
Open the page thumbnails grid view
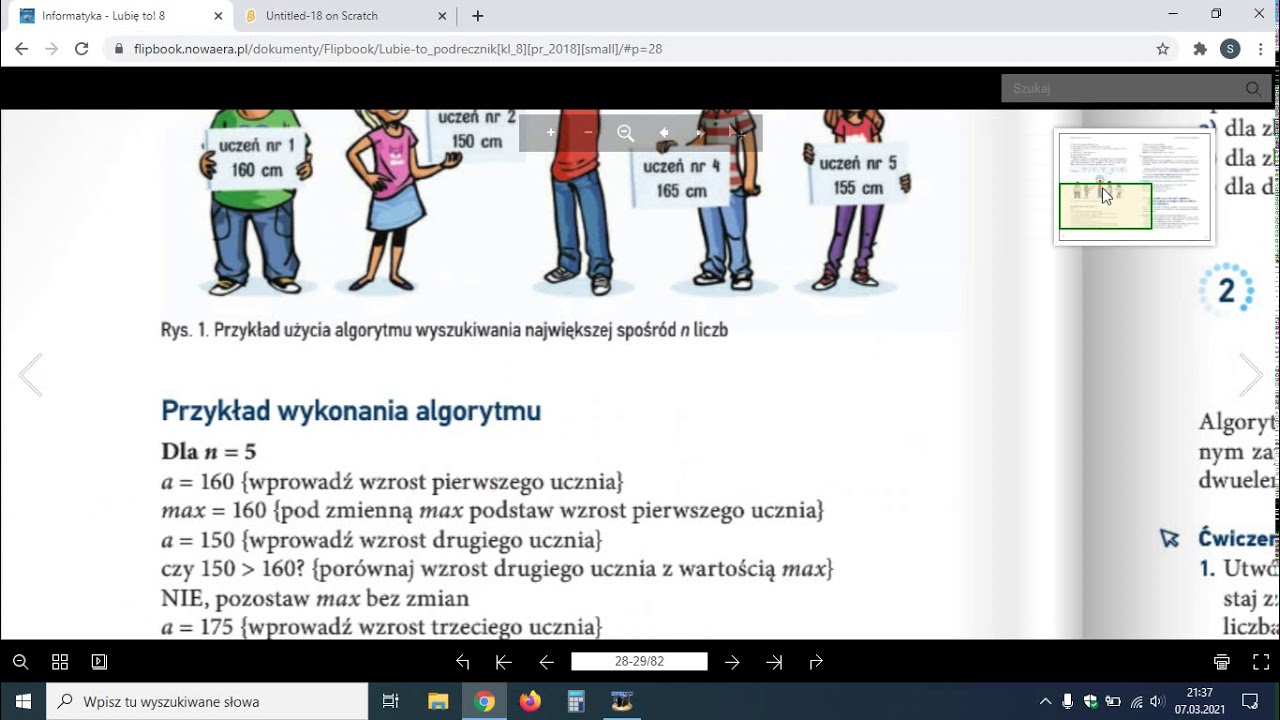pos(60,662)
